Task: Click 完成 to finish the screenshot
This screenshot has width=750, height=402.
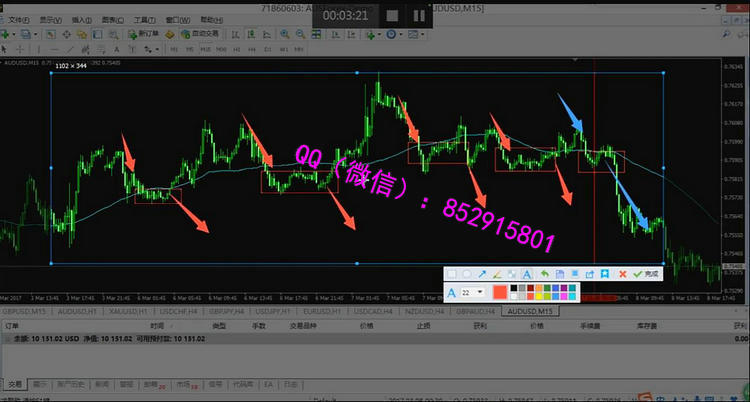Action: click(x=646, y=273)
